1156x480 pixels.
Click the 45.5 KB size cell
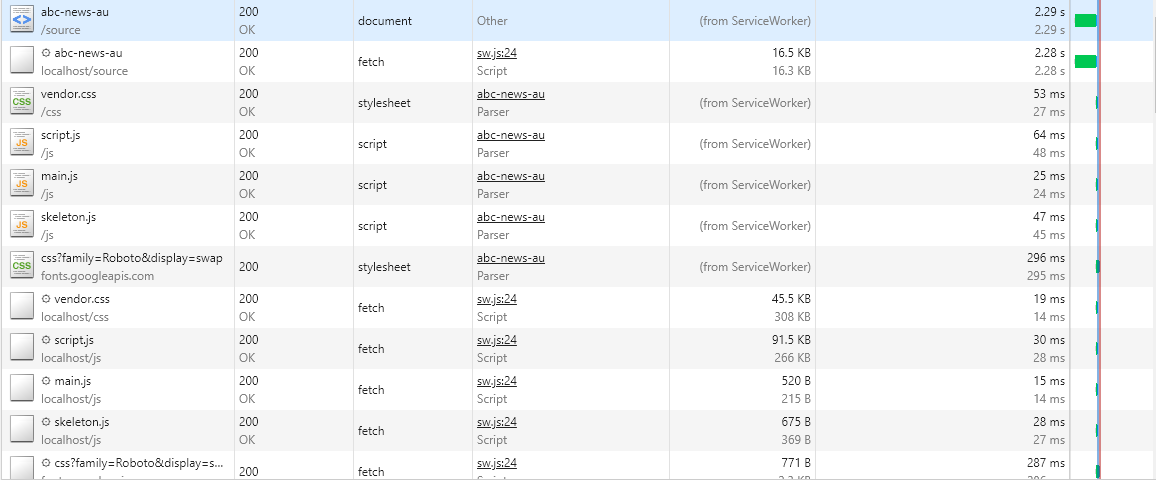point(790,299)
